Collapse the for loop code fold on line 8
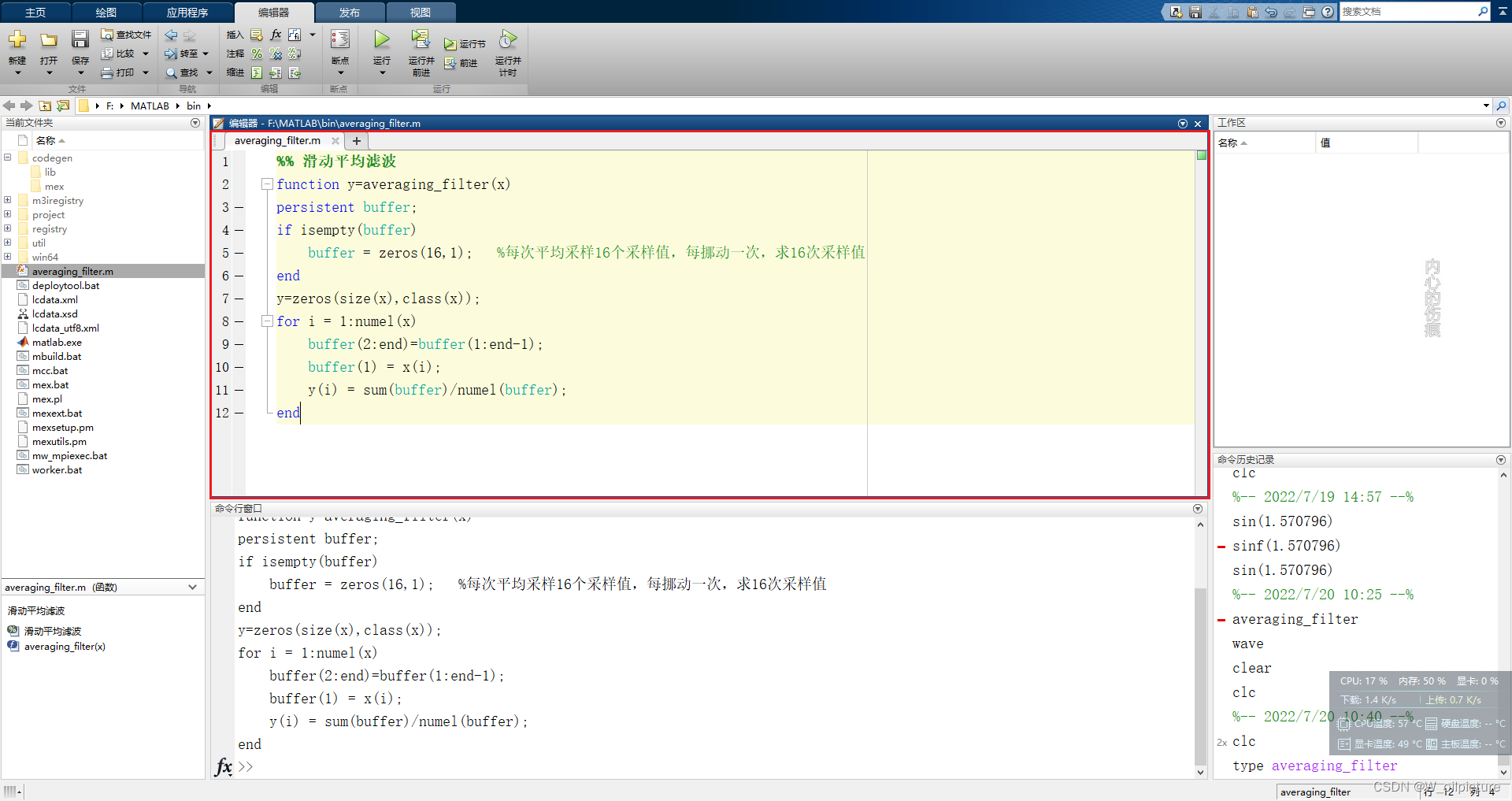This screenshot has width=1512, height=801. click(x=267, y=321)
